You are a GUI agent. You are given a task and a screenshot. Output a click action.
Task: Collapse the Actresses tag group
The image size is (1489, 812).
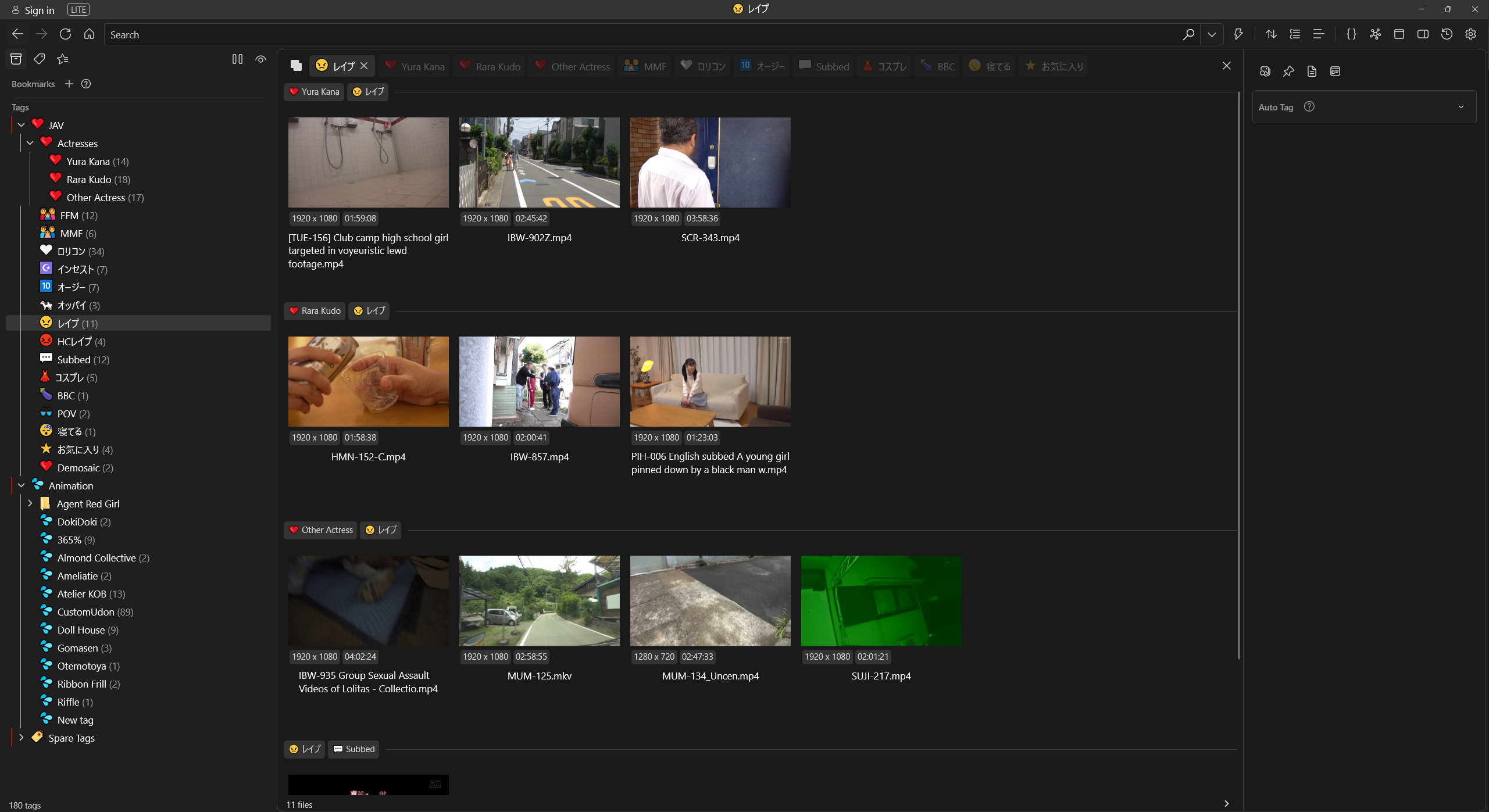(30, 143)
